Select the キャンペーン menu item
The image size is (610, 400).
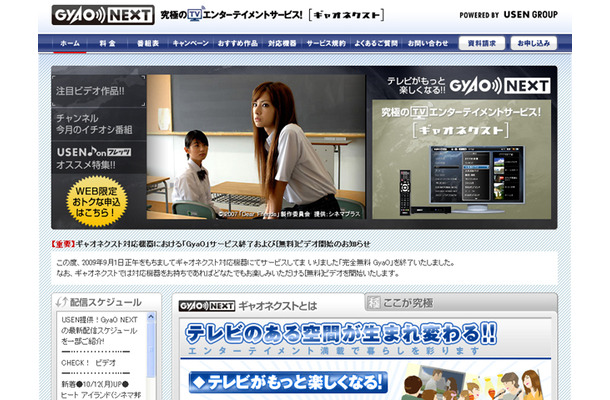191,44
